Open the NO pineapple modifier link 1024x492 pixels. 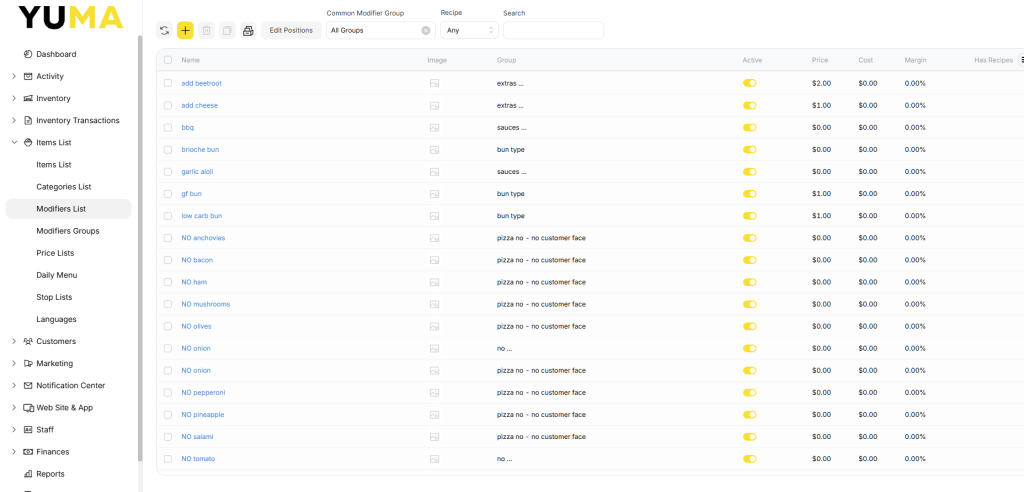(202, 415)
